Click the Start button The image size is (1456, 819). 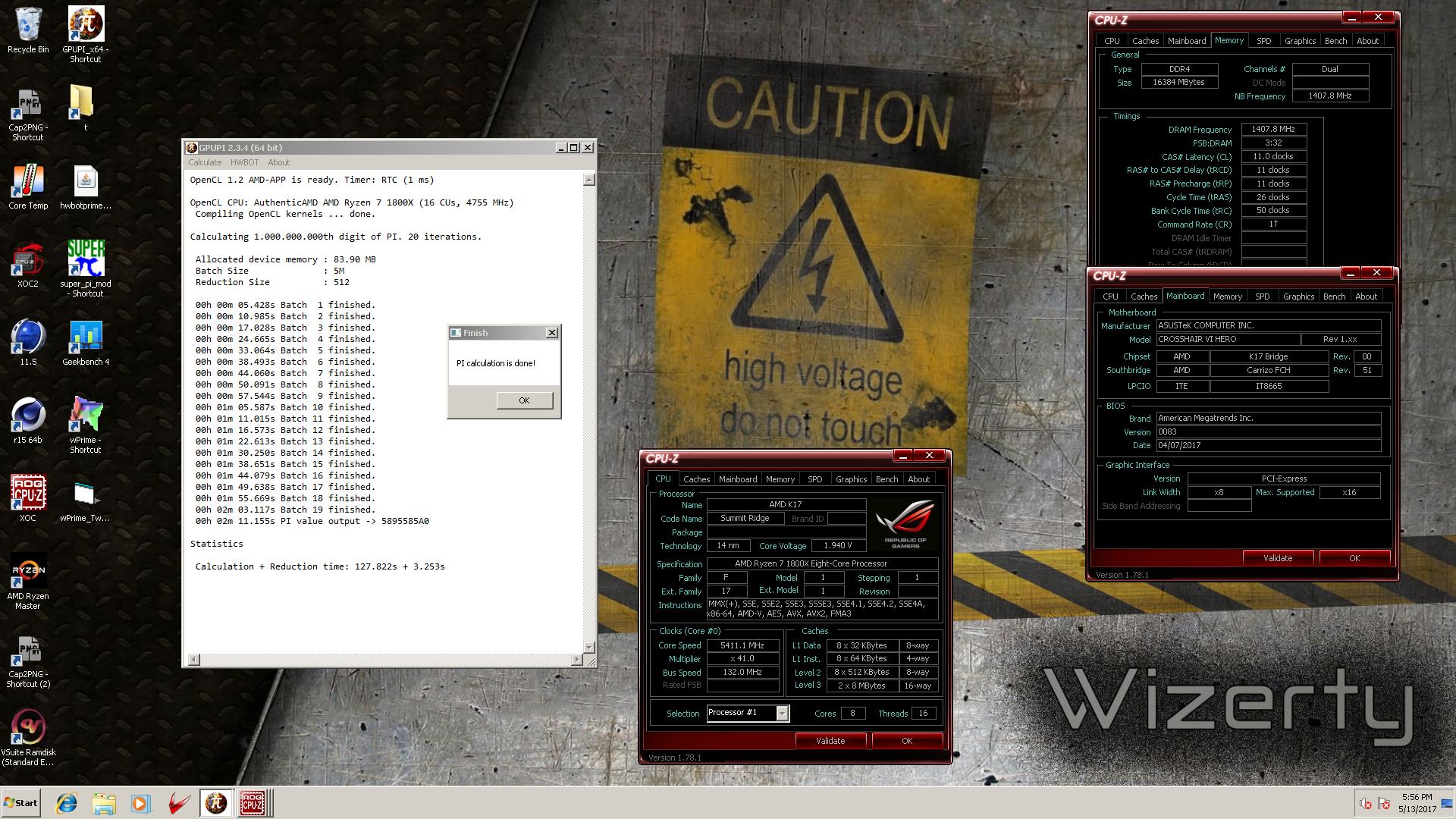20,803
